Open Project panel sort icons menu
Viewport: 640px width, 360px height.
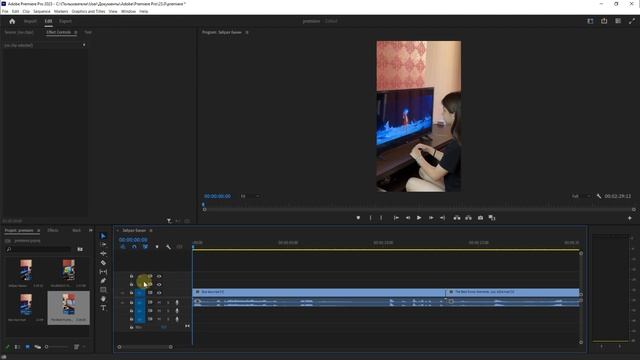(76, 347)
